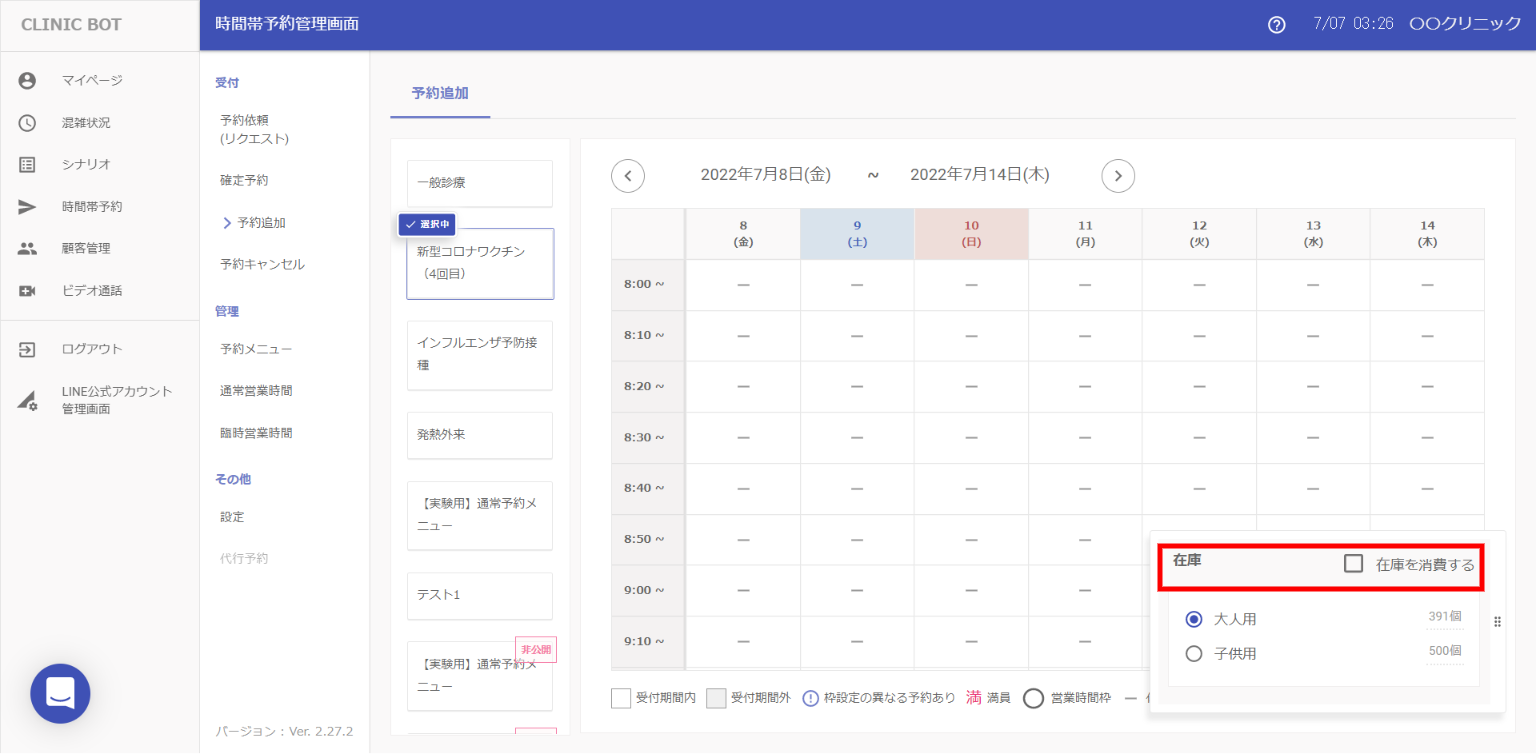This screenshot has height=754, width=1536.
Task: Open 予約キャンセル in the menu
Action: click(262, 265)
